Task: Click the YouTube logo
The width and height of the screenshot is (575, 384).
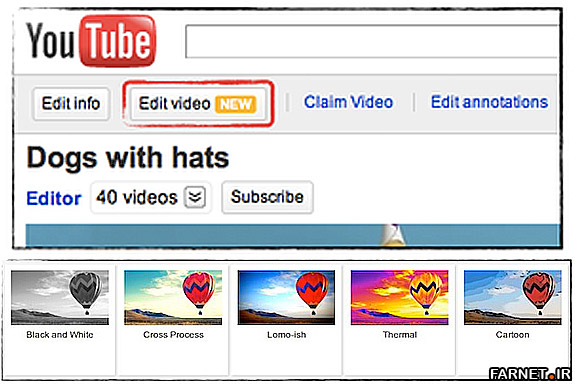Action: pos(91,41)
